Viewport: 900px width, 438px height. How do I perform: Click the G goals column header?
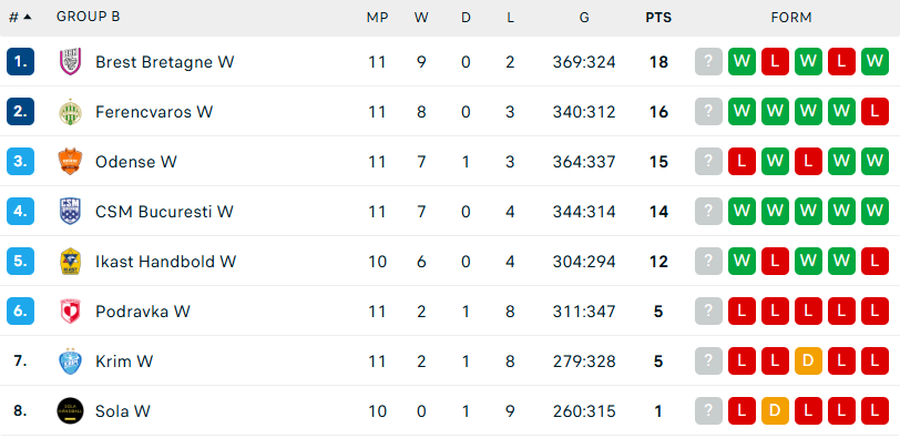(x=584, y=17)
